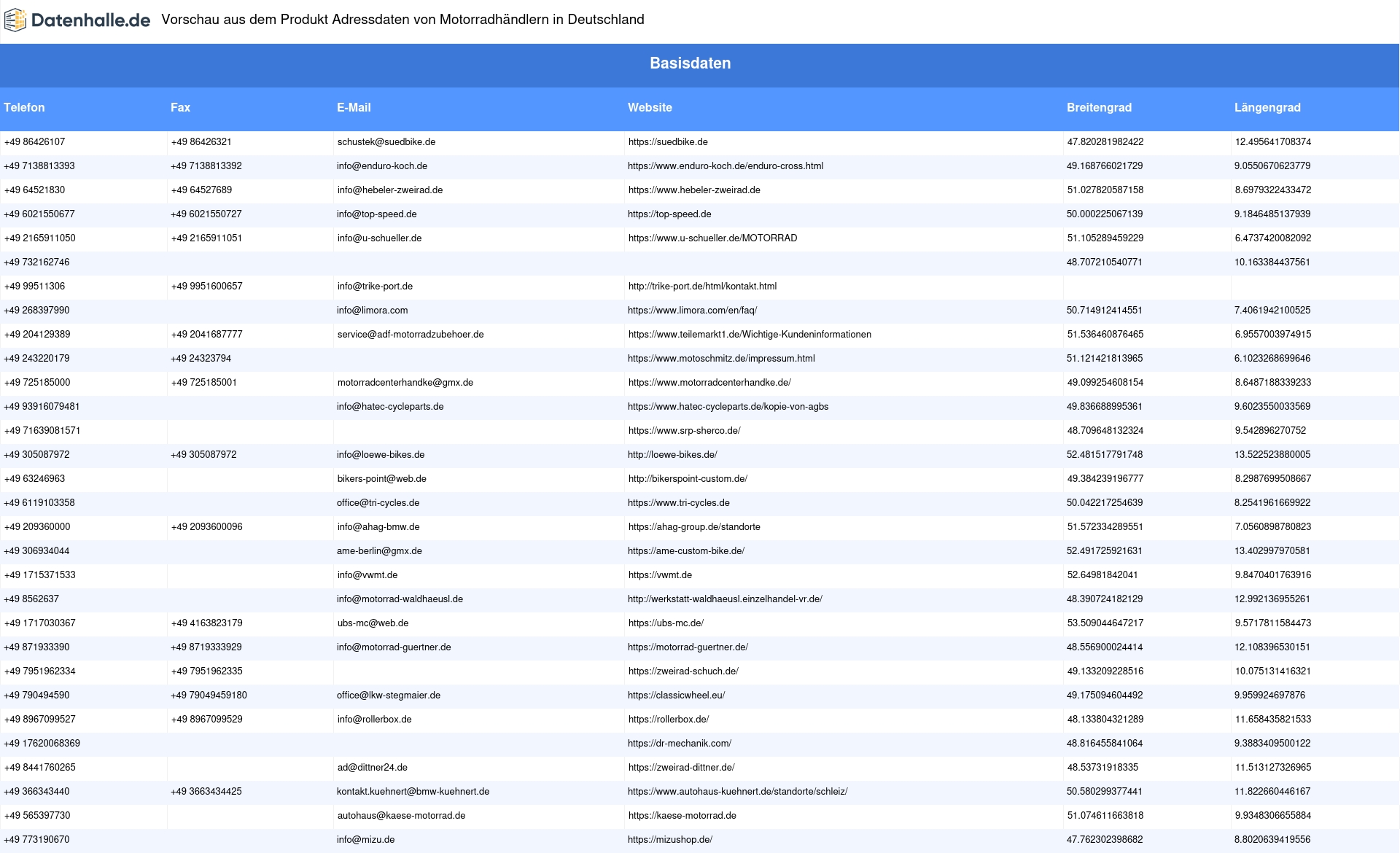
Task: Click website enduro-koch.de/enduro-cross.html
Action: point(726,166)
